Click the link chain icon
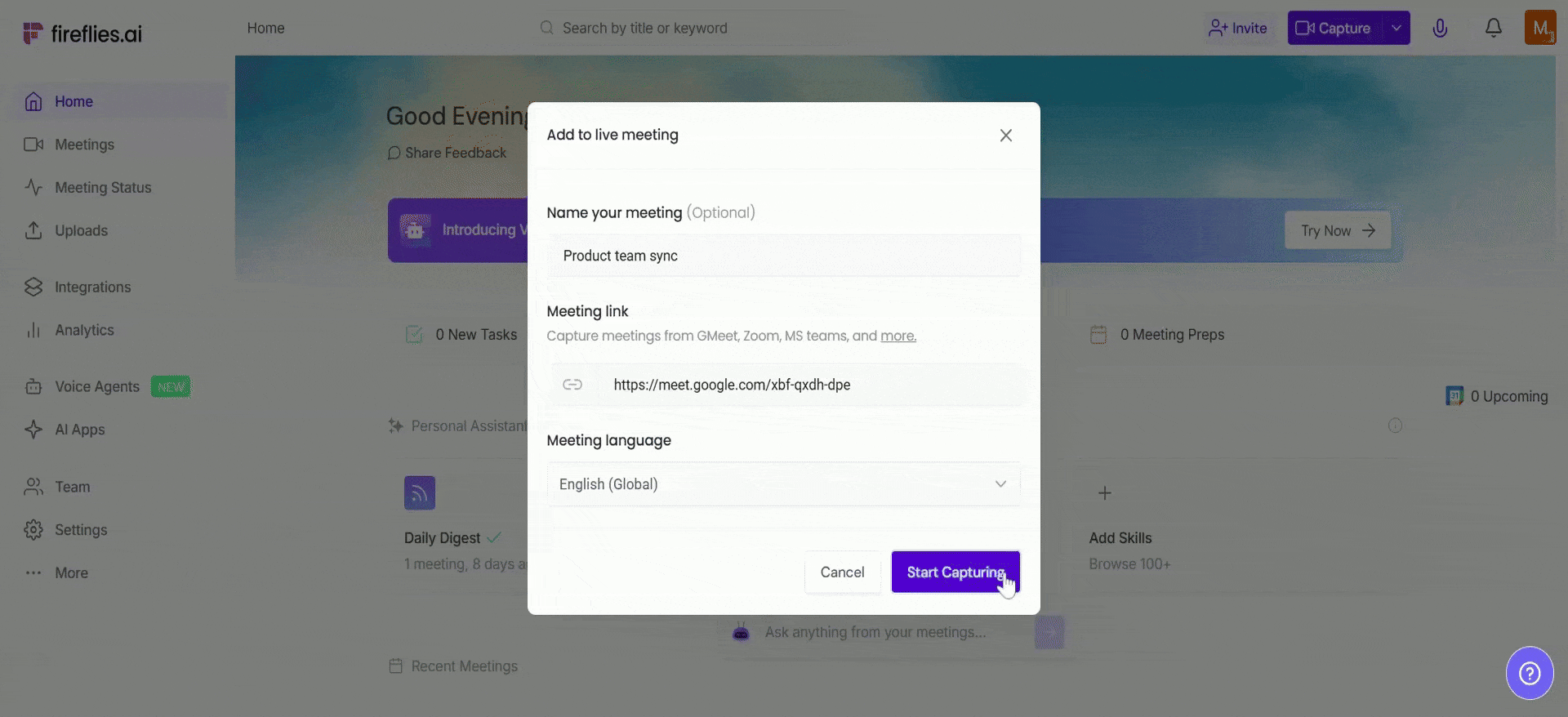 572,385
